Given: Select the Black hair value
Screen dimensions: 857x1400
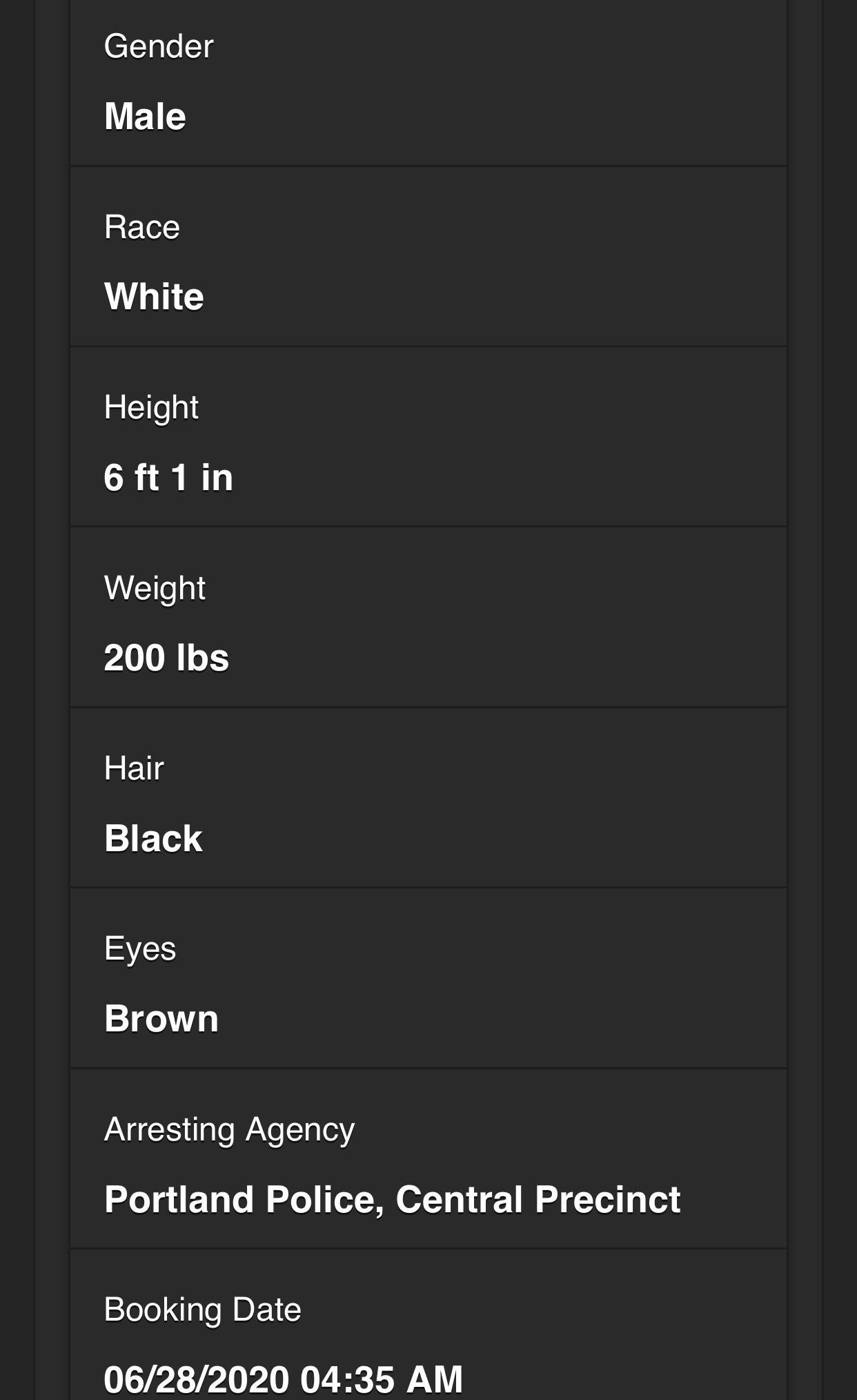Looking at the screenshot, I should [x=153, y=839].
